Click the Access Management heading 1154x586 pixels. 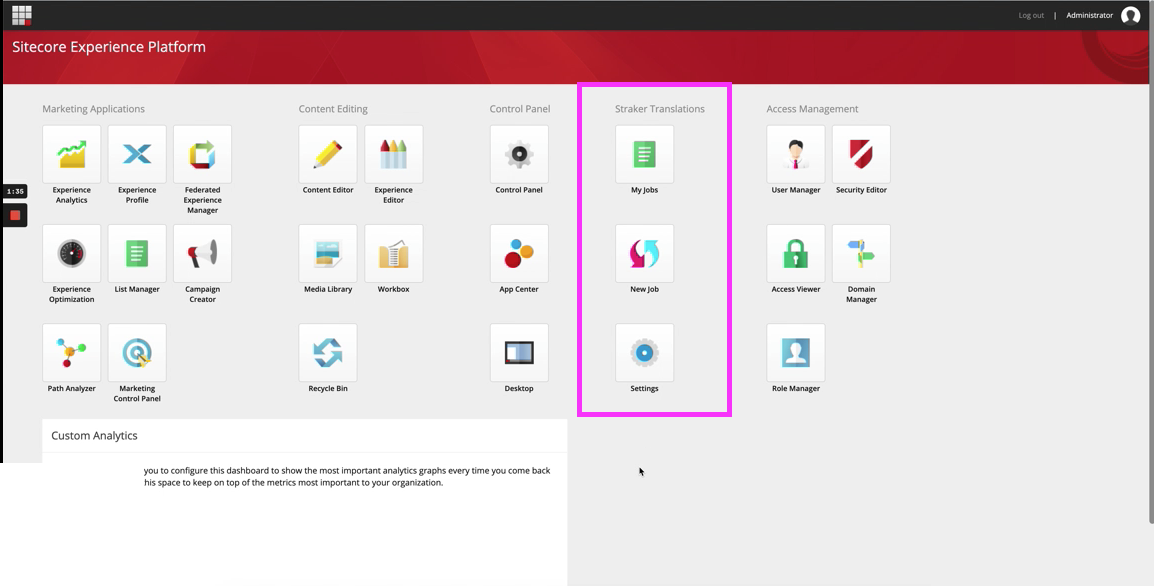[813, 109]
